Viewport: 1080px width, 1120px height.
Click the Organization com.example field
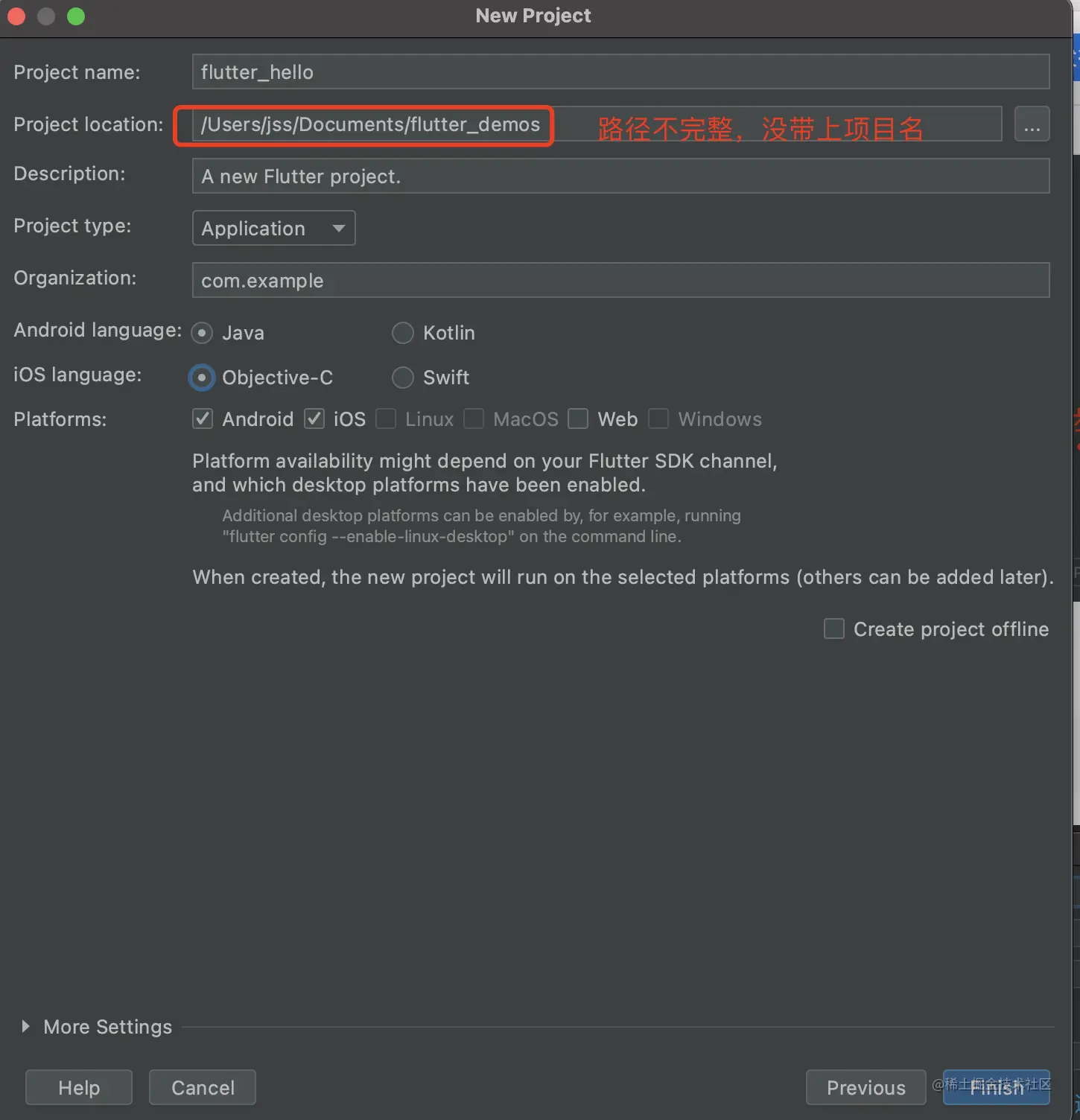pos(620,281)
